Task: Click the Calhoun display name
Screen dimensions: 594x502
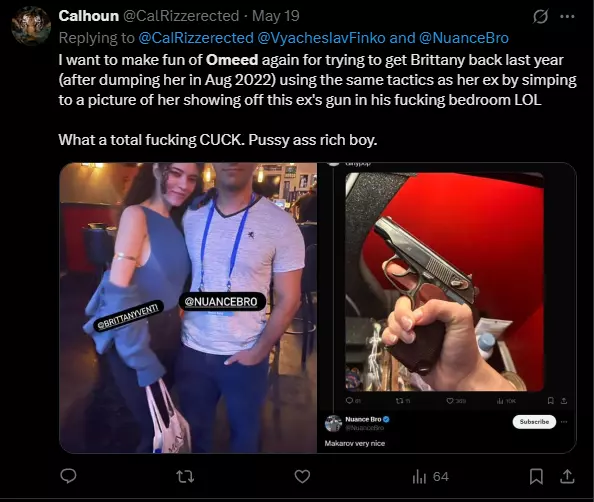Action: [89, 16]
